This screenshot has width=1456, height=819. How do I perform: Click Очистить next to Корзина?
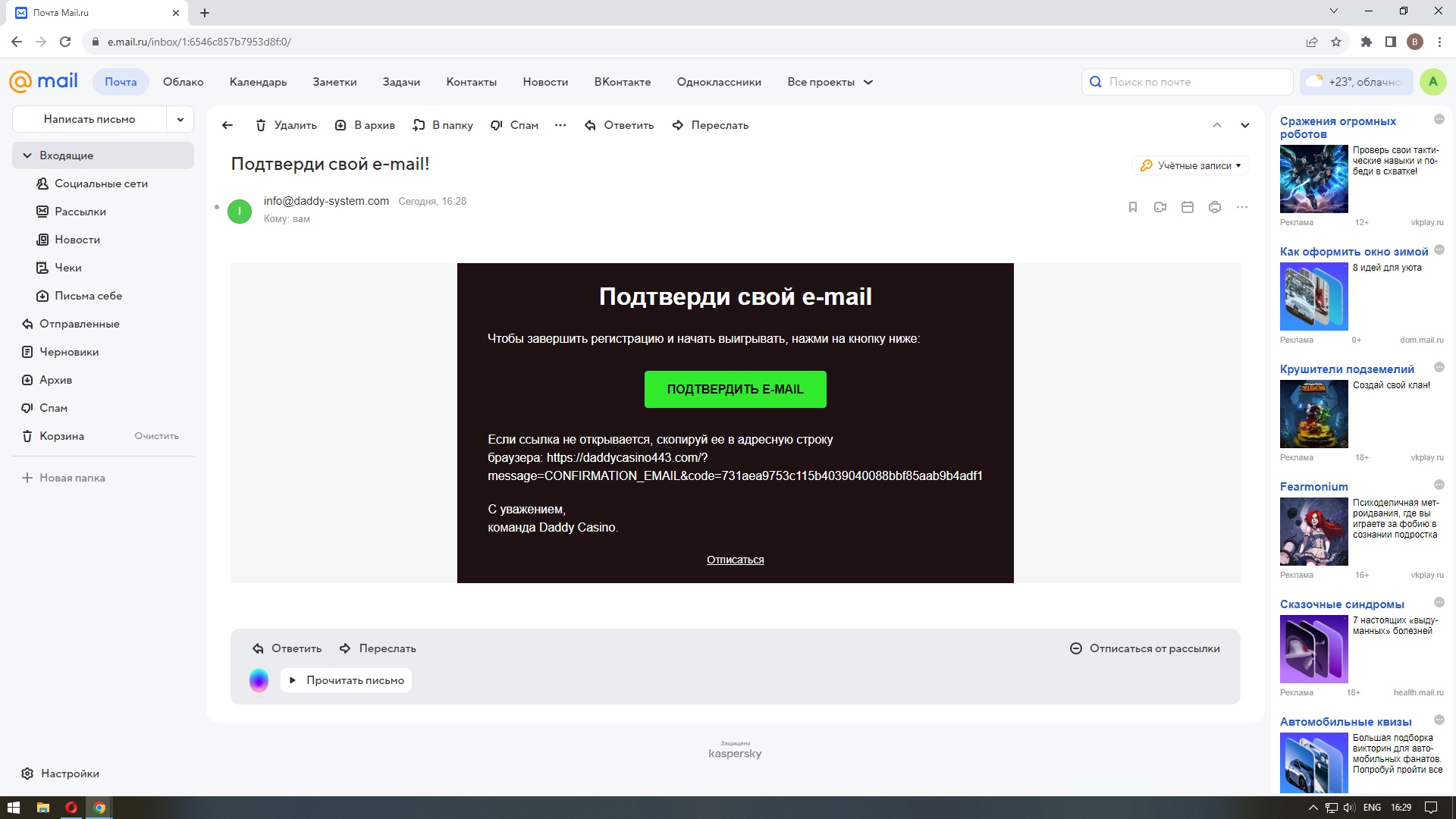point(156,436)
